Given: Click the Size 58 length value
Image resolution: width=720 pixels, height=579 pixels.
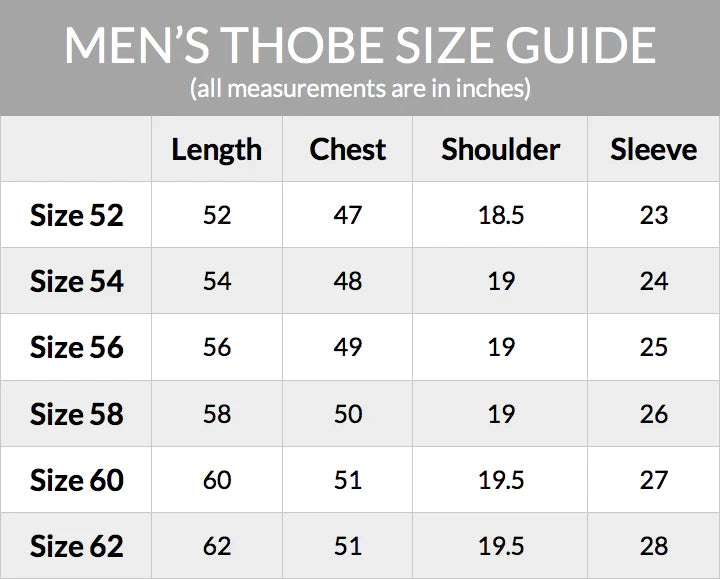Looking at the screenshot, I should 217,414.
